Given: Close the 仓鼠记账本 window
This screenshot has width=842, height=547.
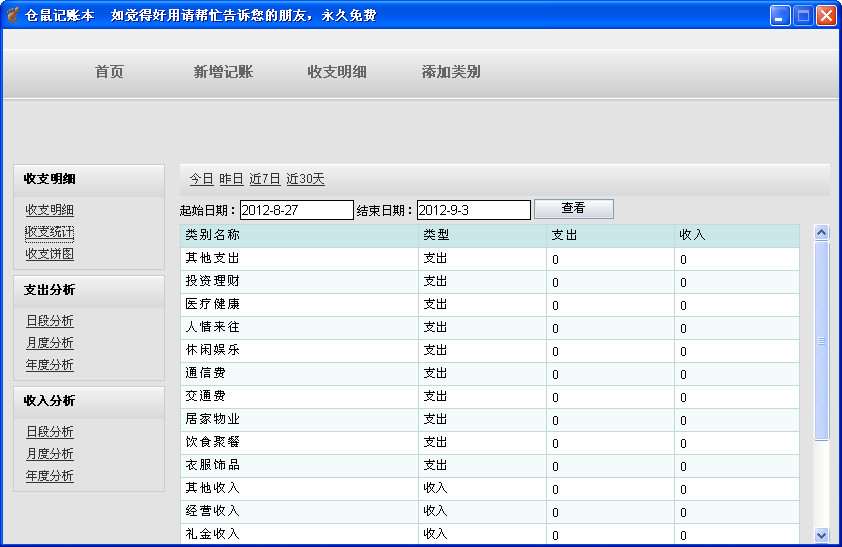Looking at the screenshot, I should 826,16.
